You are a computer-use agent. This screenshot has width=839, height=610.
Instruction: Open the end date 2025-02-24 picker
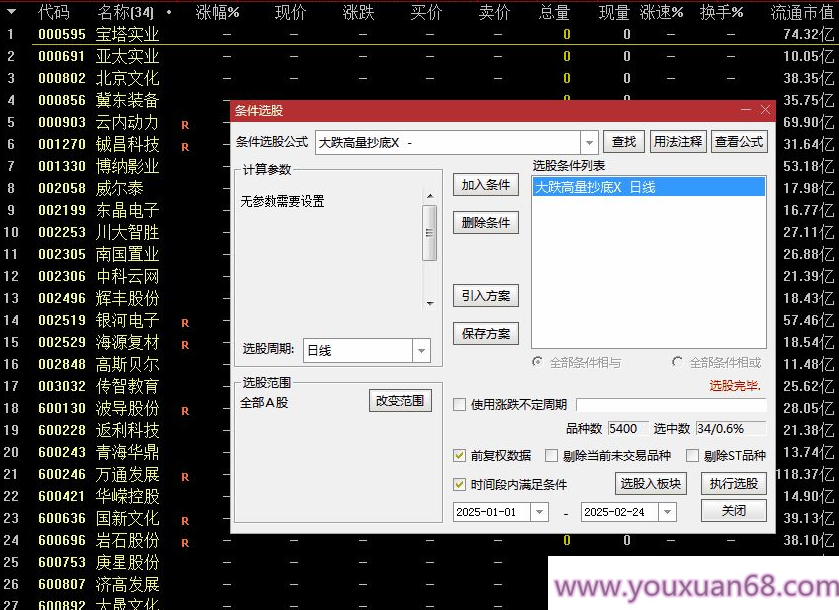pos(669,511)
